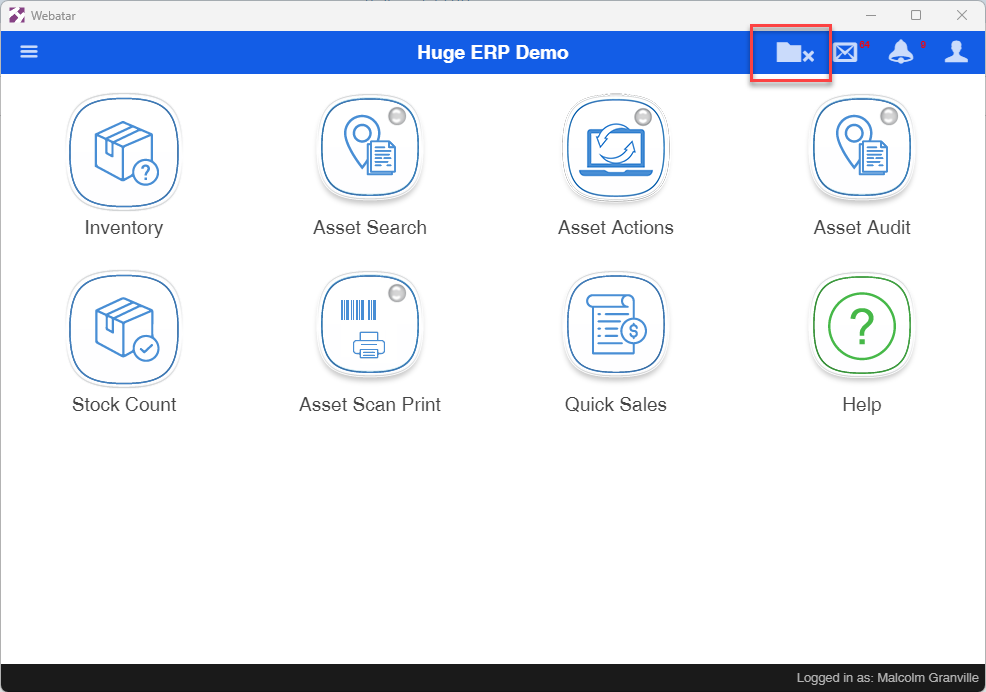Minimize the Webatar window

[x=871, y=15]
